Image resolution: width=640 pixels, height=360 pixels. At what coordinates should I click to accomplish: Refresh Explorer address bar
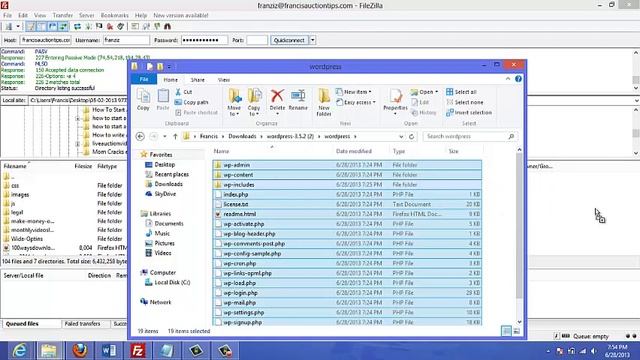(411, 136)
